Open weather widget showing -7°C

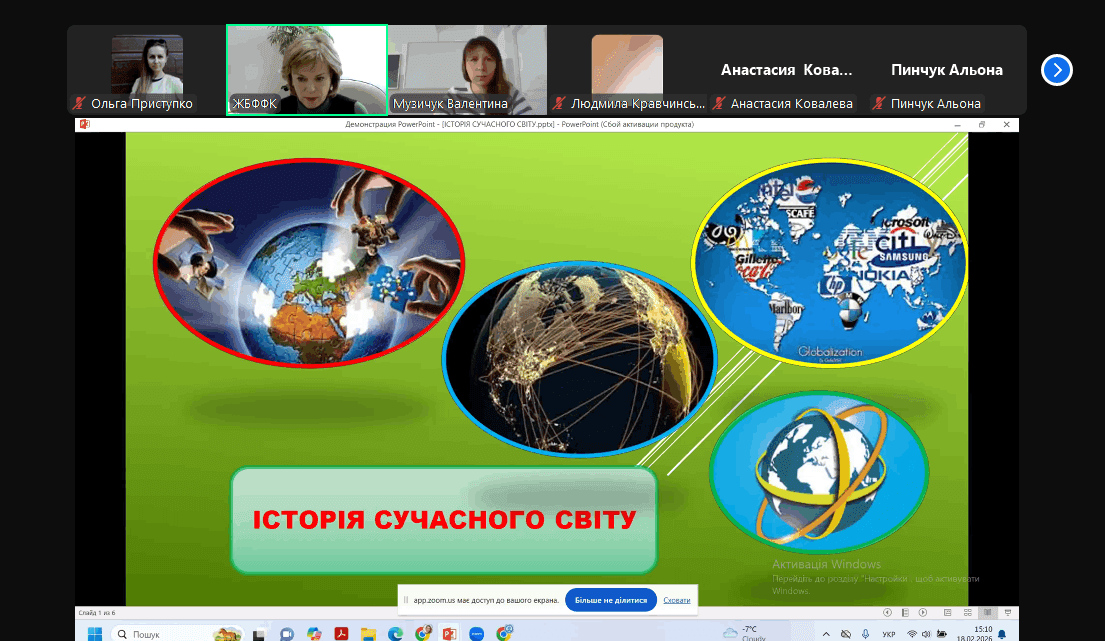click(x=746, y=633)
